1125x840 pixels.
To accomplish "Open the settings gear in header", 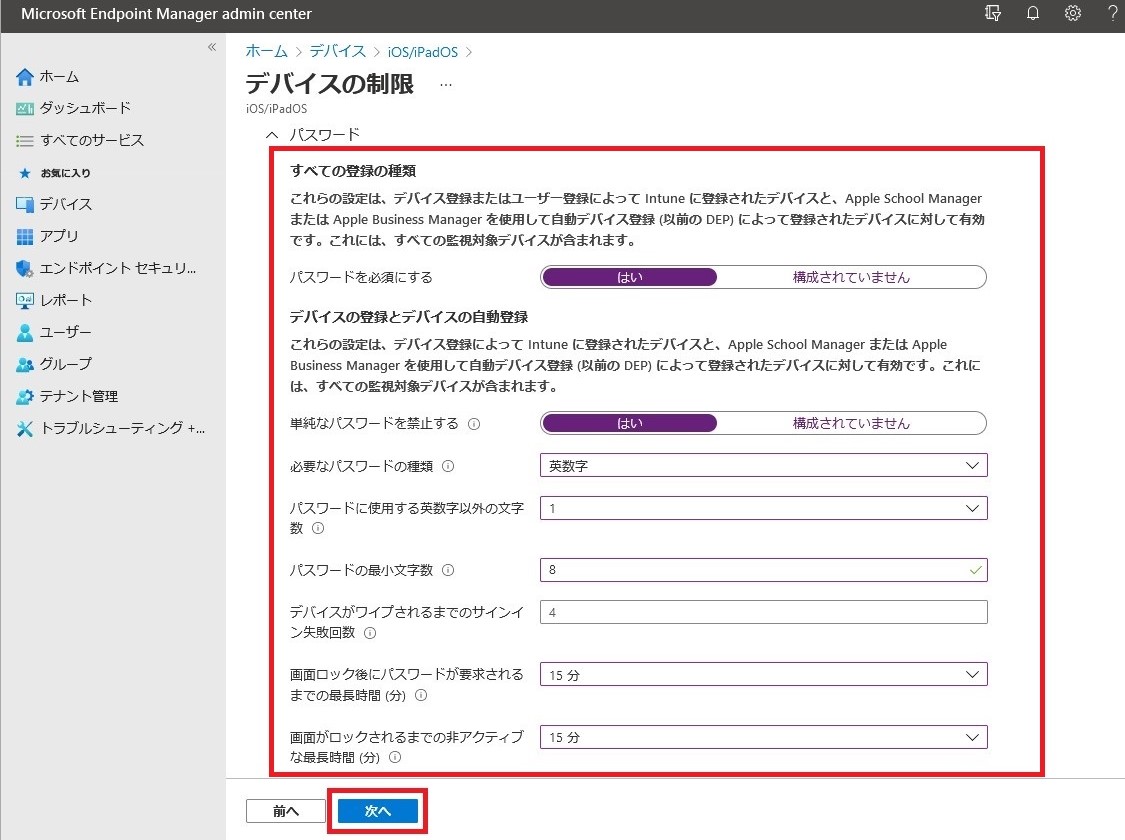I will [x=1073, y=13].
